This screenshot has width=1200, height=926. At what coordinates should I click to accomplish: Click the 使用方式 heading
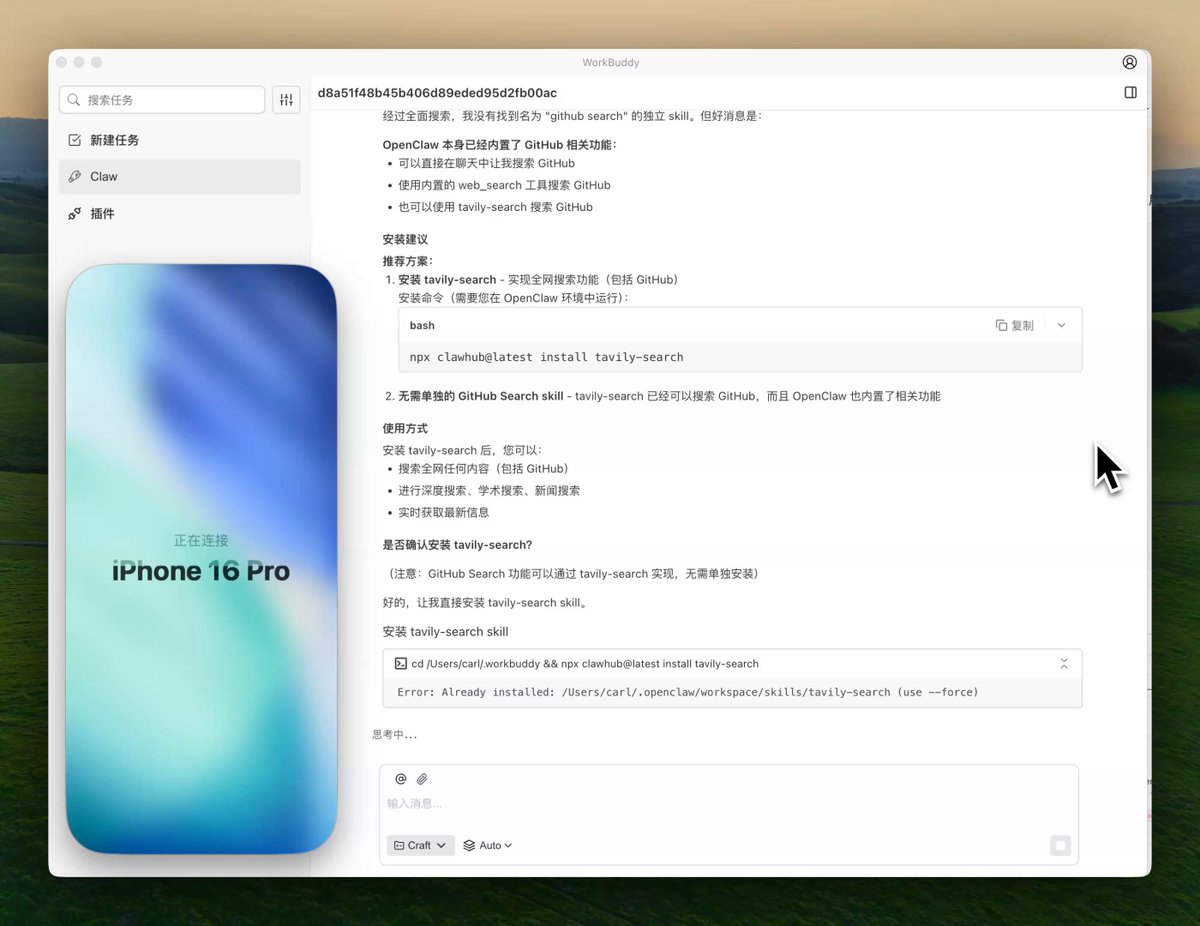[405, 428]
